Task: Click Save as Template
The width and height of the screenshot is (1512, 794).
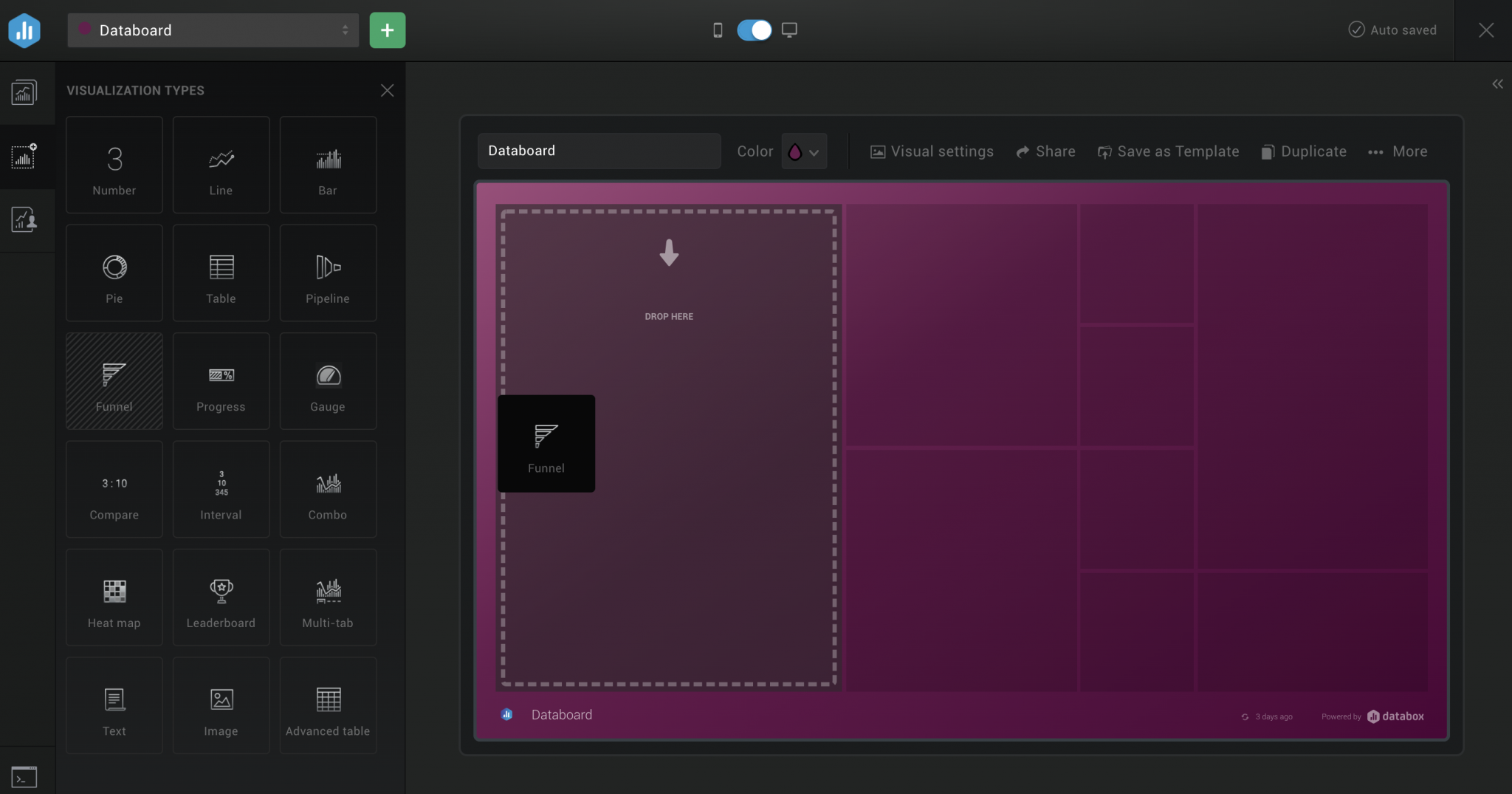Action: [1168, 151]
